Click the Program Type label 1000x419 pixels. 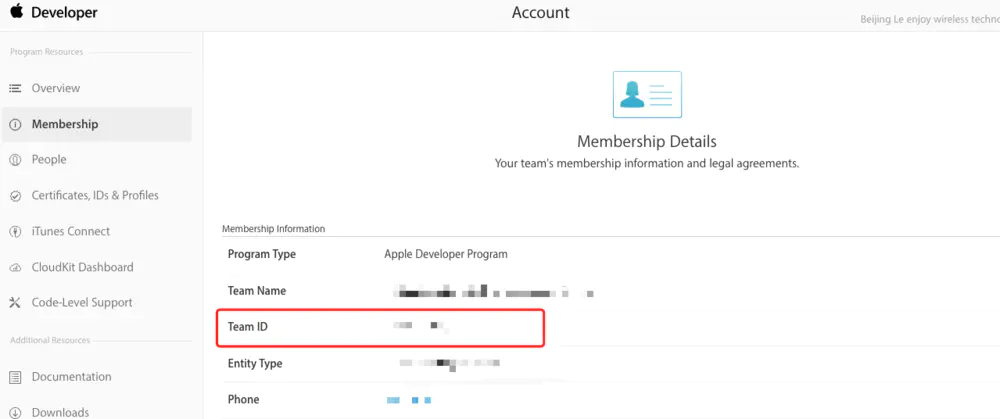pyautogui.click(x=261, y=254)
